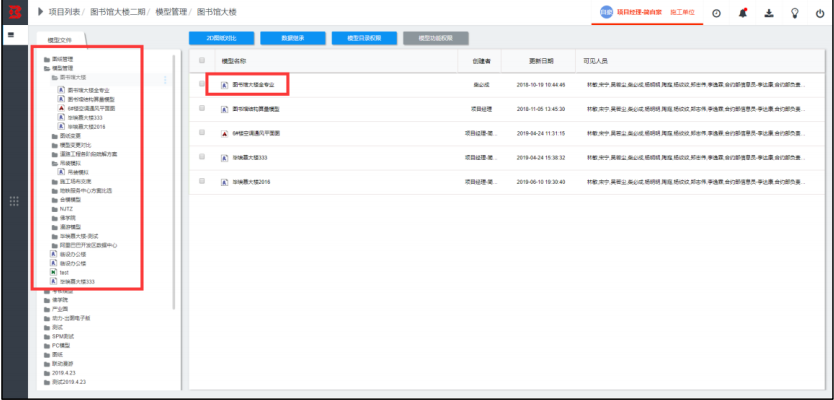
Task: Open the 6#楼空调通风平面图 model in table
Action: 256,134
